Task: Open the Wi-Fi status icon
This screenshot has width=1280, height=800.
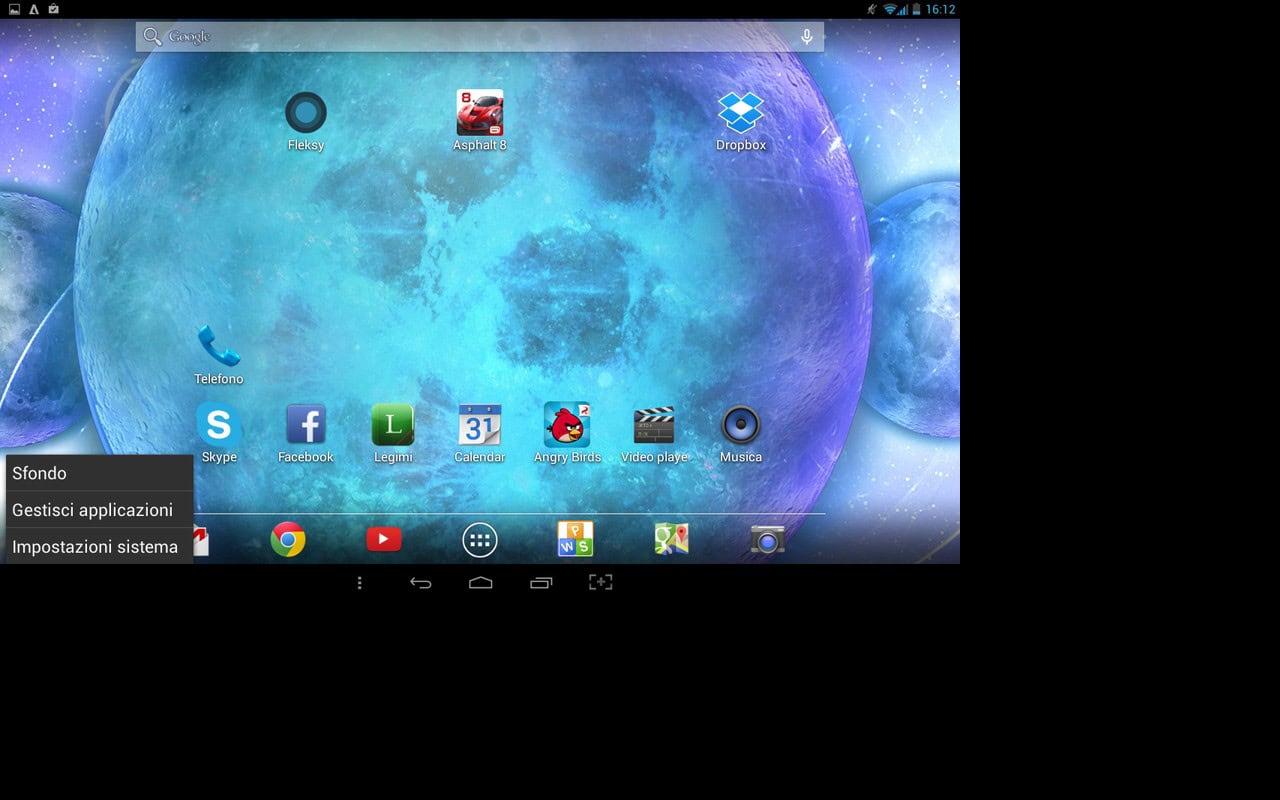Action: point(890,9)
